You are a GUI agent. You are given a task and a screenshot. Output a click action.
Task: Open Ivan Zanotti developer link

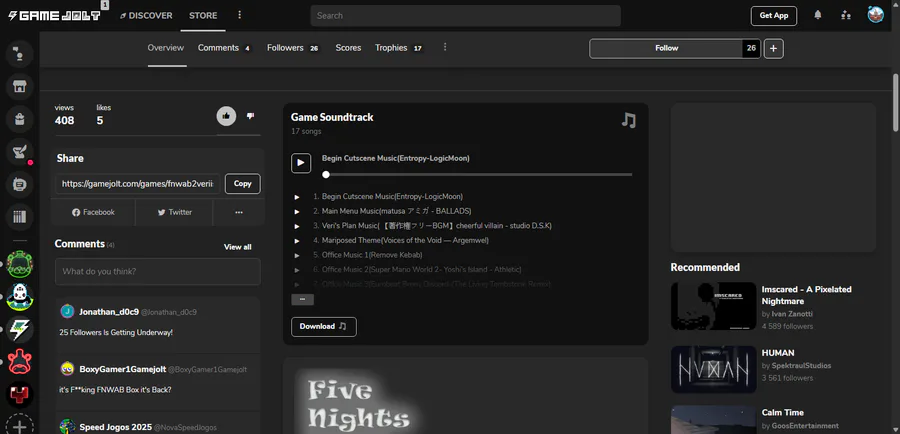point(792,314)
